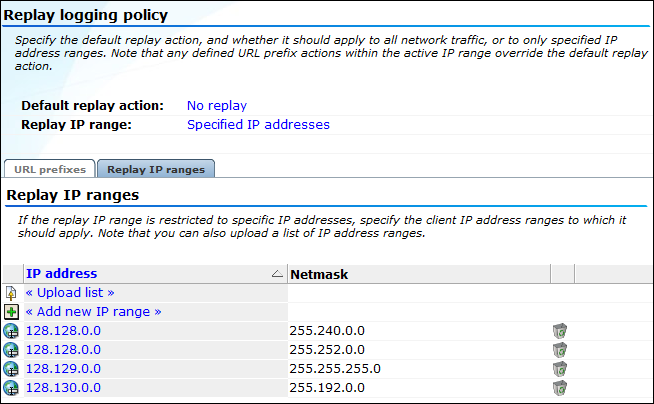Select the 255.252.0.0 netmask cell
The width and height of the screenshot is (654, 404).
tap(327, 350)
